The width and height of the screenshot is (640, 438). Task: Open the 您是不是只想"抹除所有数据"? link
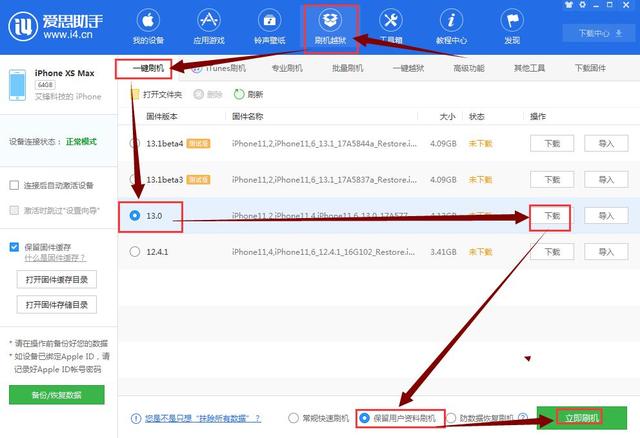tap(203, 418)
